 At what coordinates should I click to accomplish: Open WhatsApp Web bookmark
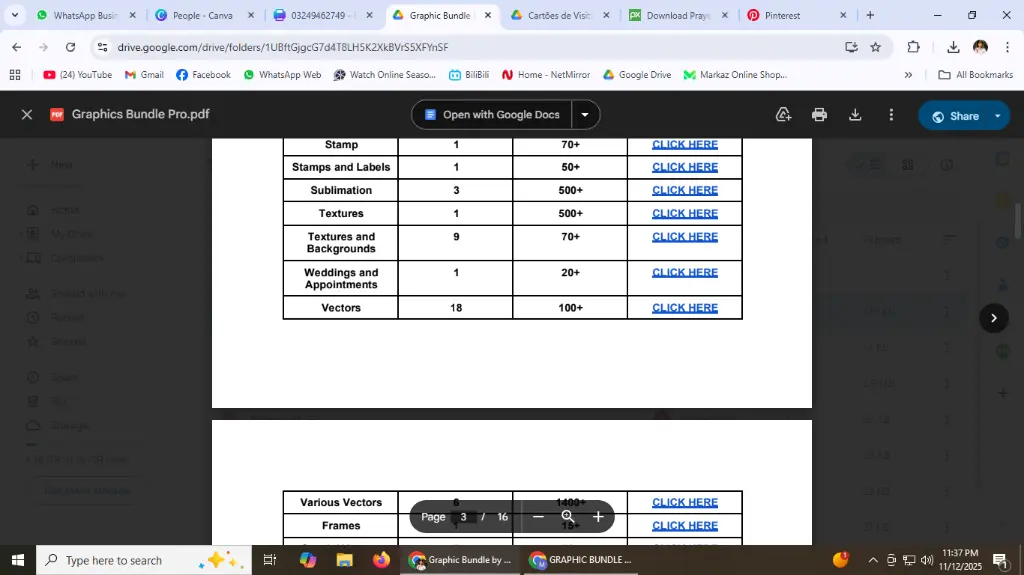click(x=282, y=75)
